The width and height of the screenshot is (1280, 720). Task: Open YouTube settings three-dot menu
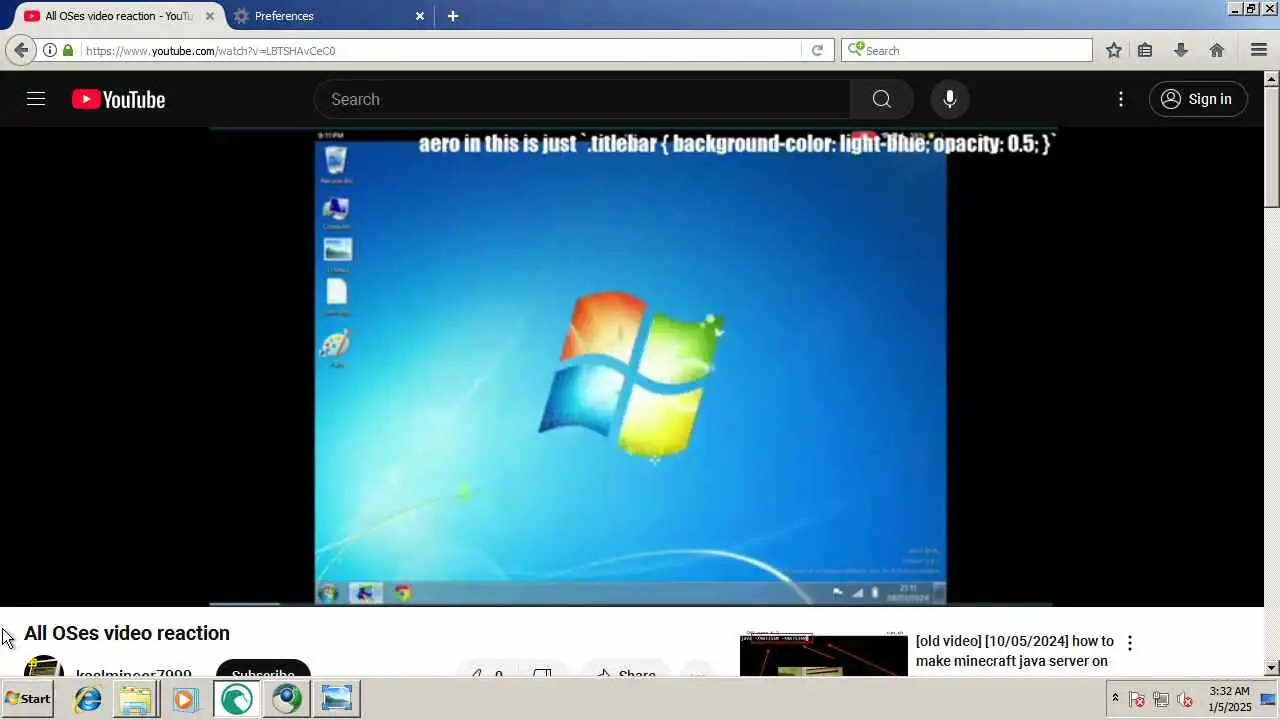[1121, 99]
